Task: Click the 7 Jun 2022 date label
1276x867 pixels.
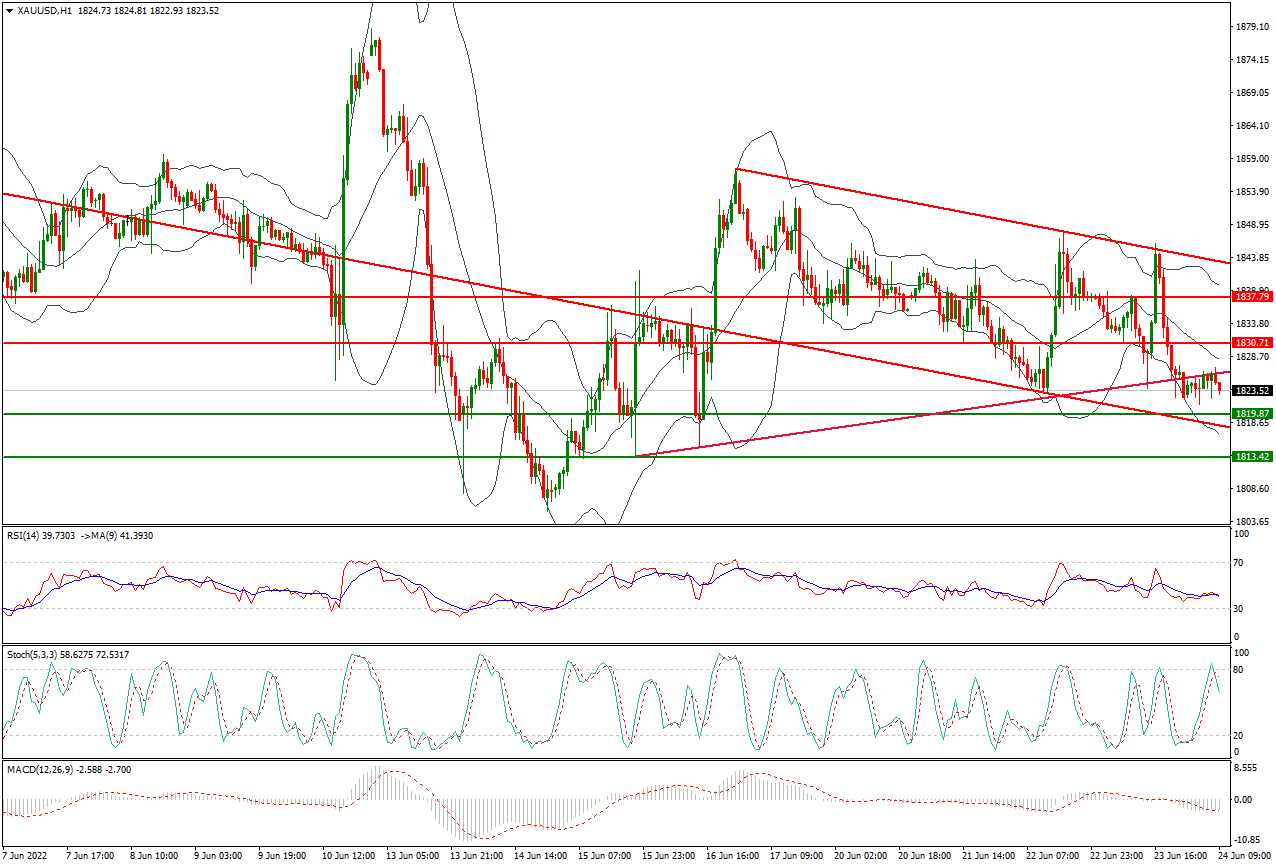Action: pos(25,857)
